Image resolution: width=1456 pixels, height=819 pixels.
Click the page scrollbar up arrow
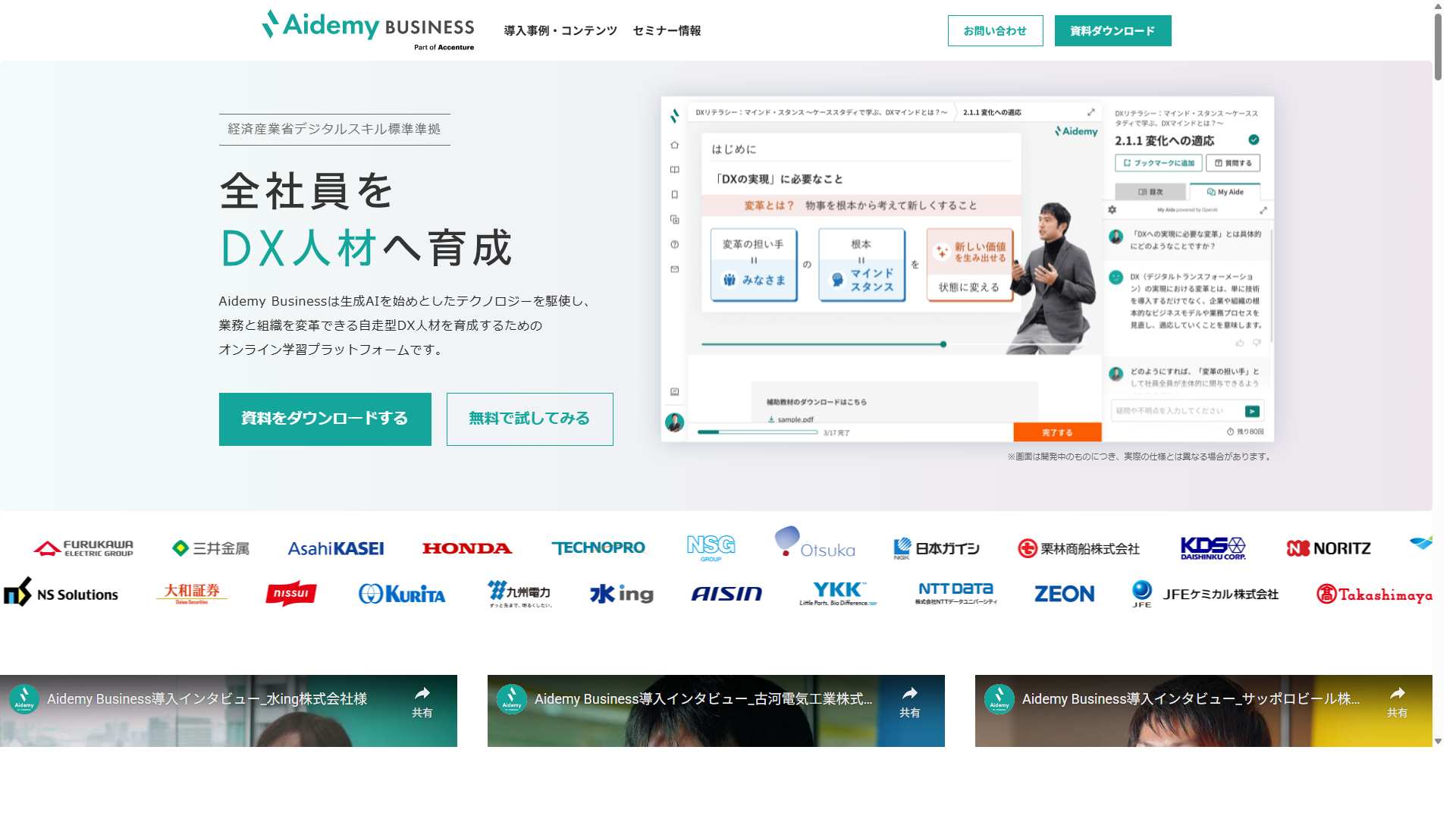pos(1438,6)
